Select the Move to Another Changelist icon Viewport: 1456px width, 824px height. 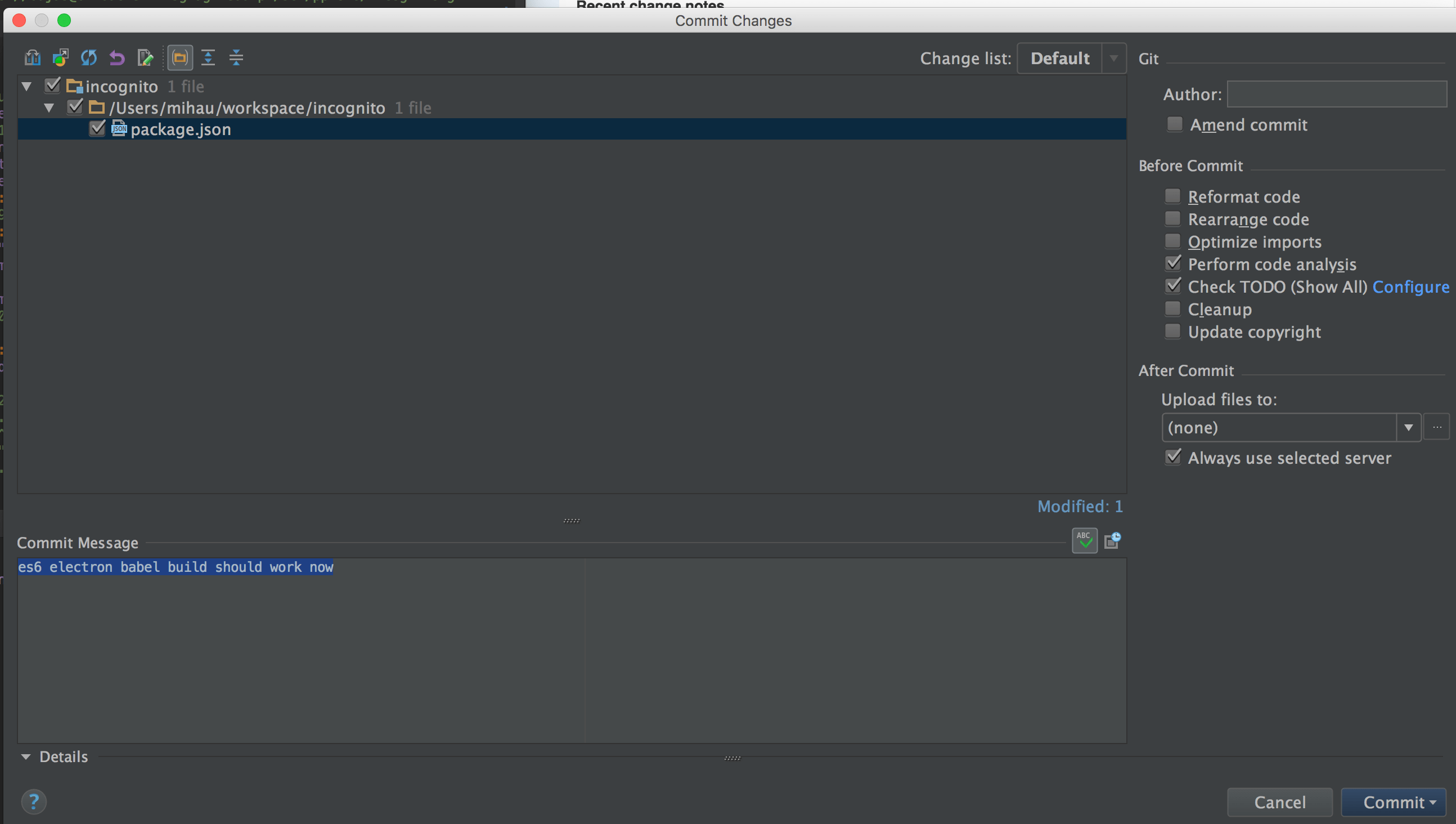click(61, 57)
